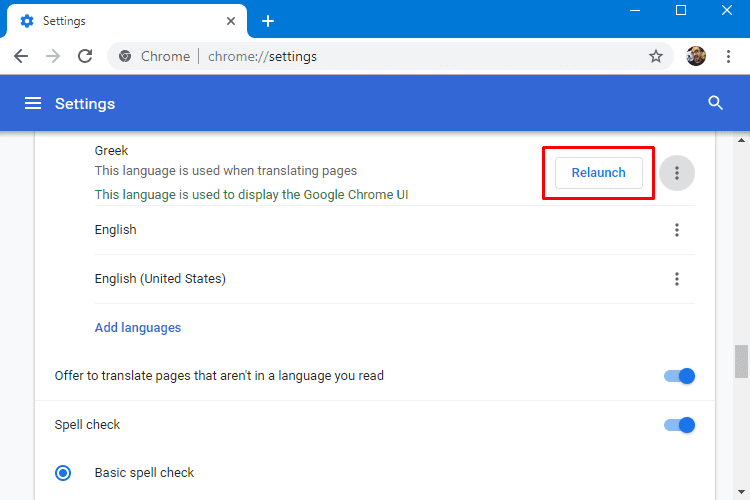Click the user profile avatar
Viewport: 750px width, 500px height.
click(696, 56)
